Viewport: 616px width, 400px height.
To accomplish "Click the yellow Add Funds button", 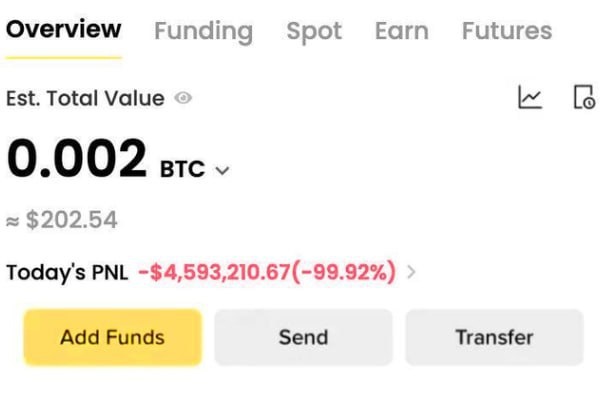I will point(113,338).
